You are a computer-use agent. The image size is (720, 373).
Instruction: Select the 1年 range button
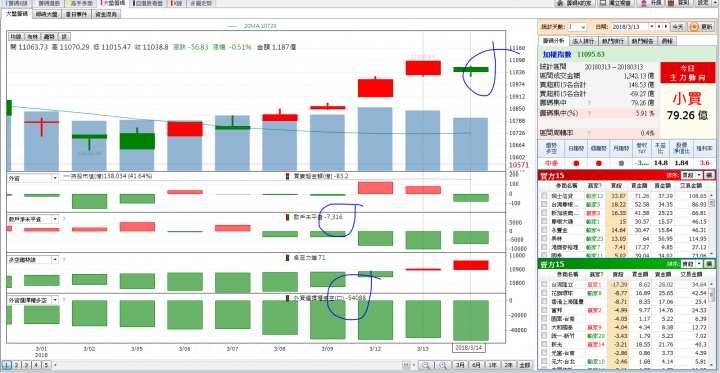(492, 366)
